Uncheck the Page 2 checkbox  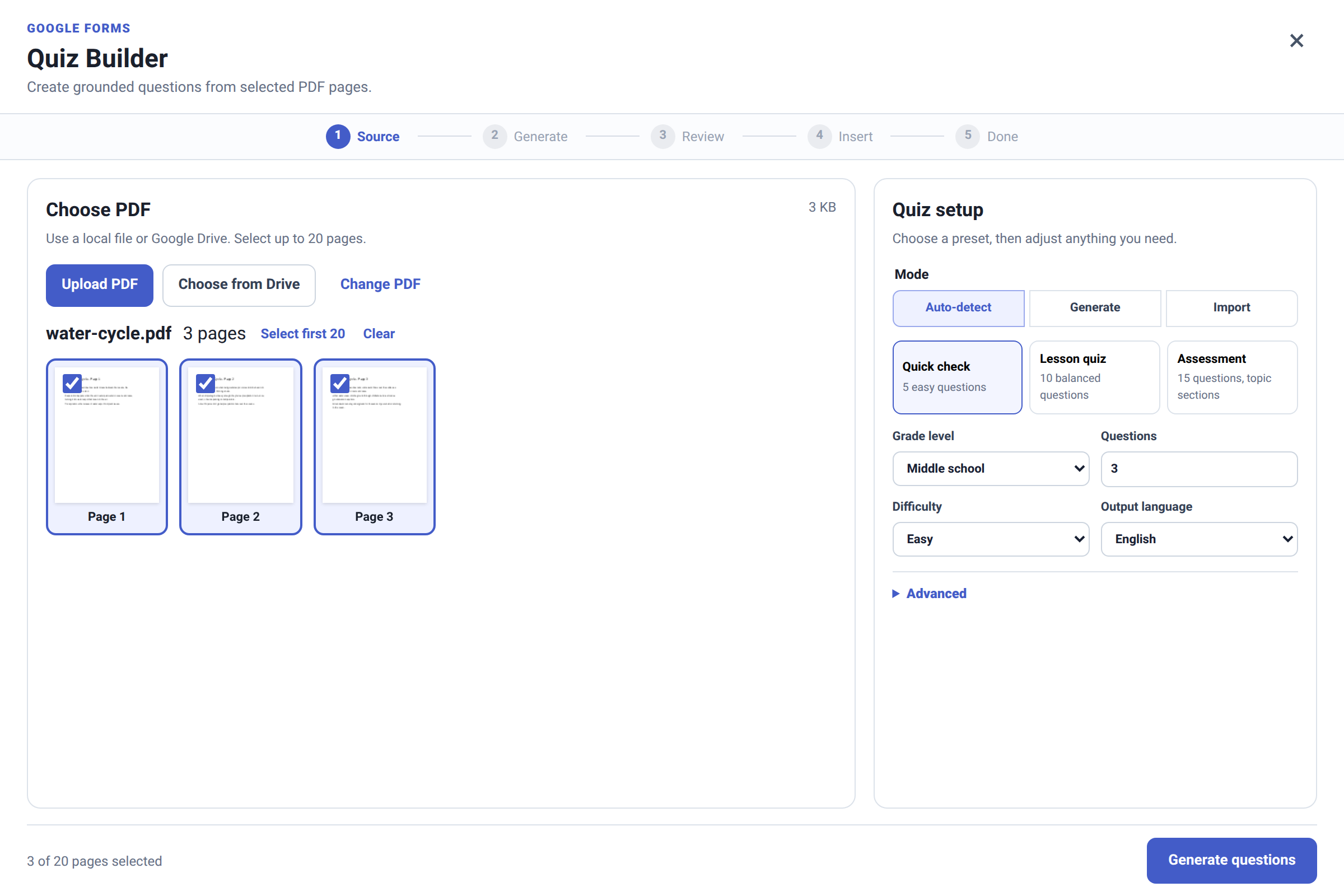click(205, 383)
